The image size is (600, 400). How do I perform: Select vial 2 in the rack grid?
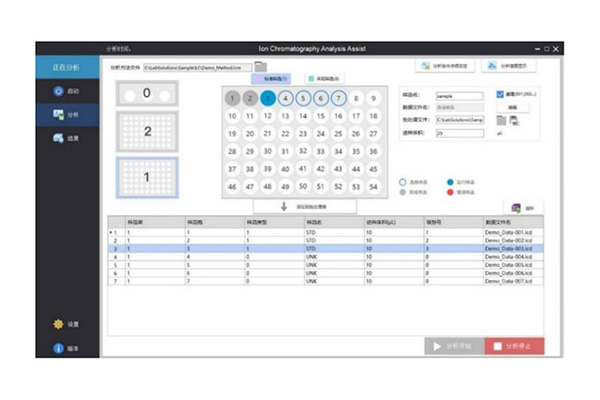[250, 98]
